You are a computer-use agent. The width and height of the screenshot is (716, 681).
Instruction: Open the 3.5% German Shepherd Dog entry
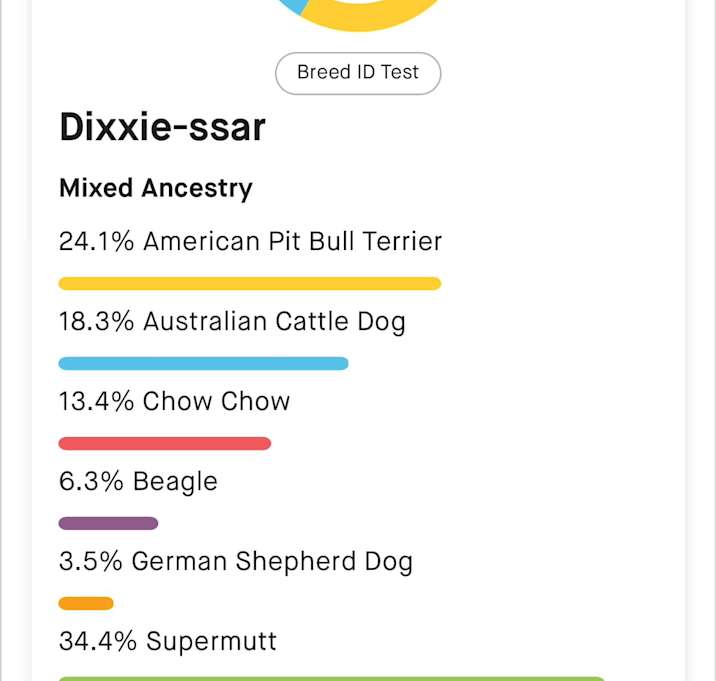coord(236,561)
